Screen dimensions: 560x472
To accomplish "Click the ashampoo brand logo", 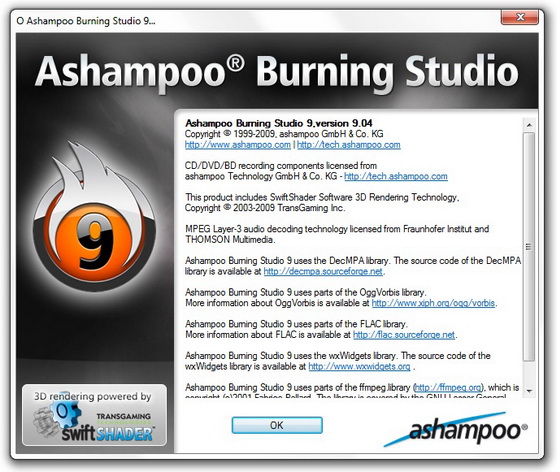I will pyautogui.click(x=456, y=430).
